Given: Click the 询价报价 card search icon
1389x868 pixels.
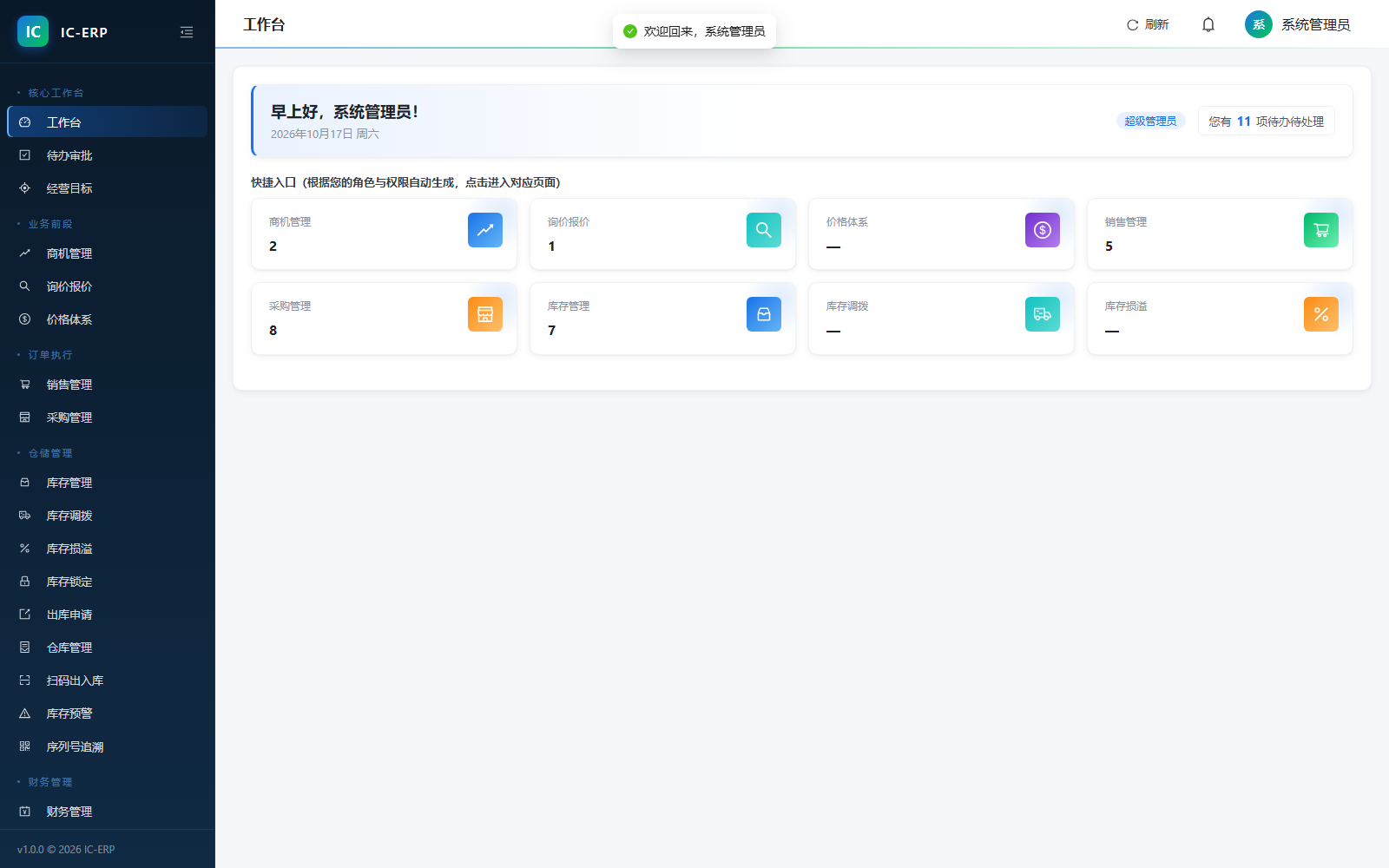Looking at the screenshot, I should (x=764, y=230).
